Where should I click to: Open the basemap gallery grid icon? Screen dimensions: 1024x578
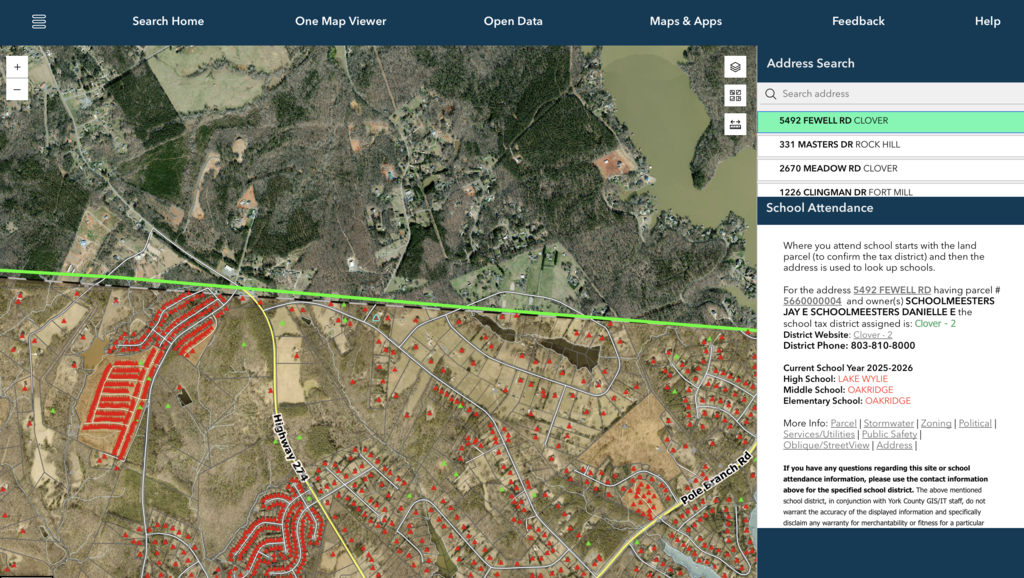pyautogui.click(x=735, y=96)
